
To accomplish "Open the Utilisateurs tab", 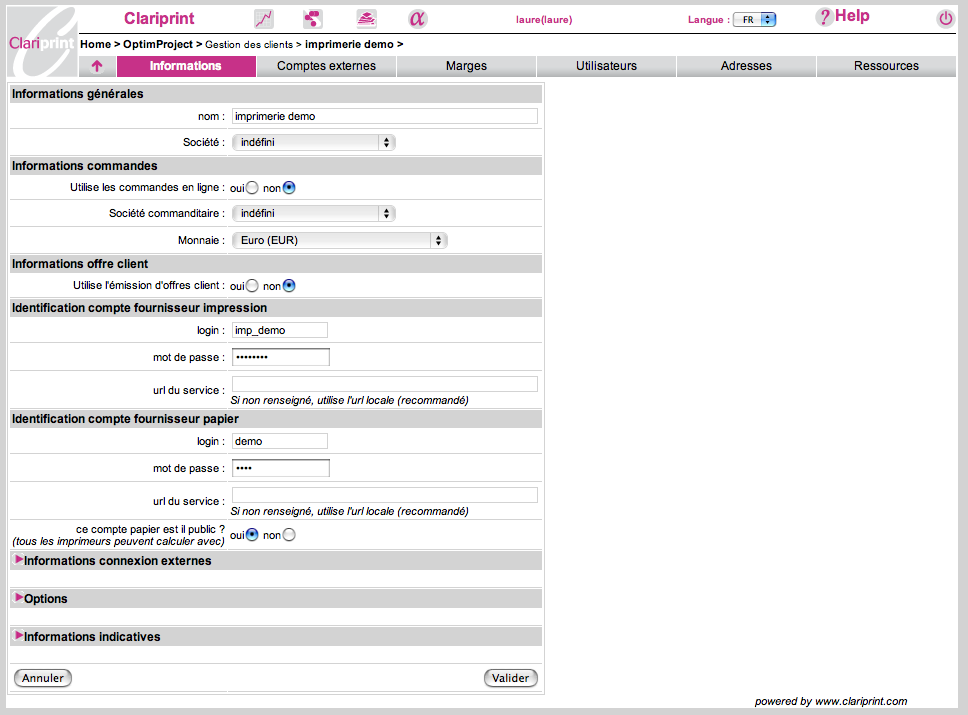I will 606,67.
